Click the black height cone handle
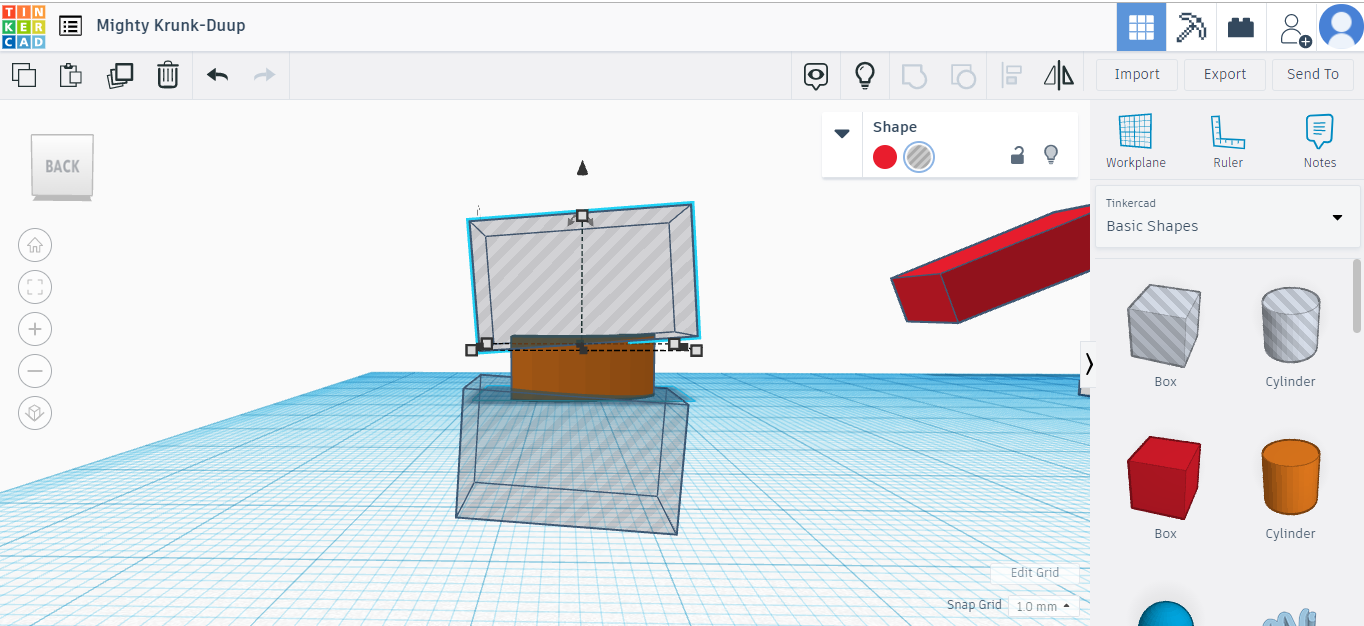The width and height of the screenshot is (1364, 626). (582, 168)
